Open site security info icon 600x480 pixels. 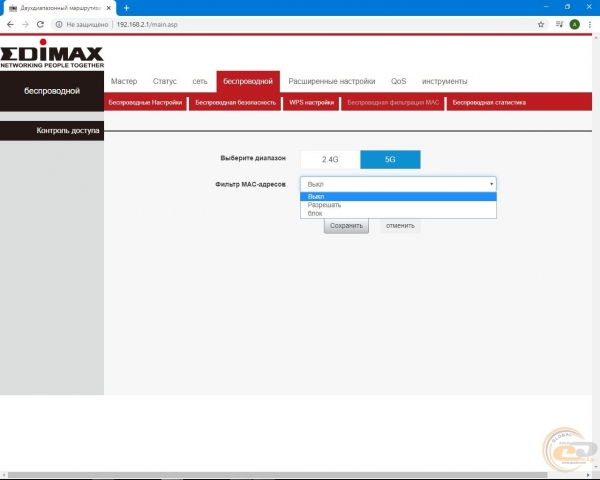(x=59, y=24)
